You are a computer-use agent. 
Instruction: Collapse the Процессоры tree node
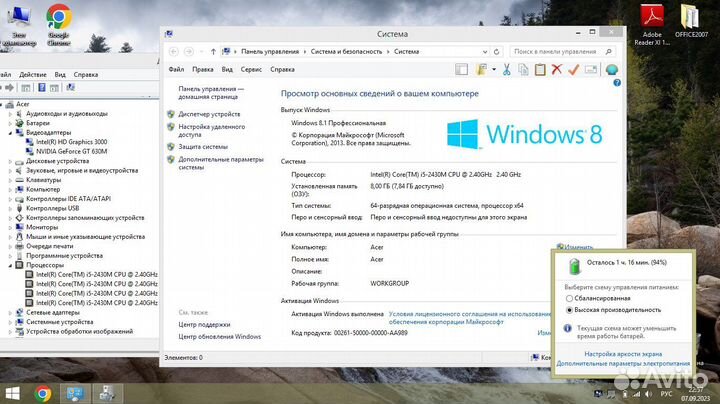(11, 265)
